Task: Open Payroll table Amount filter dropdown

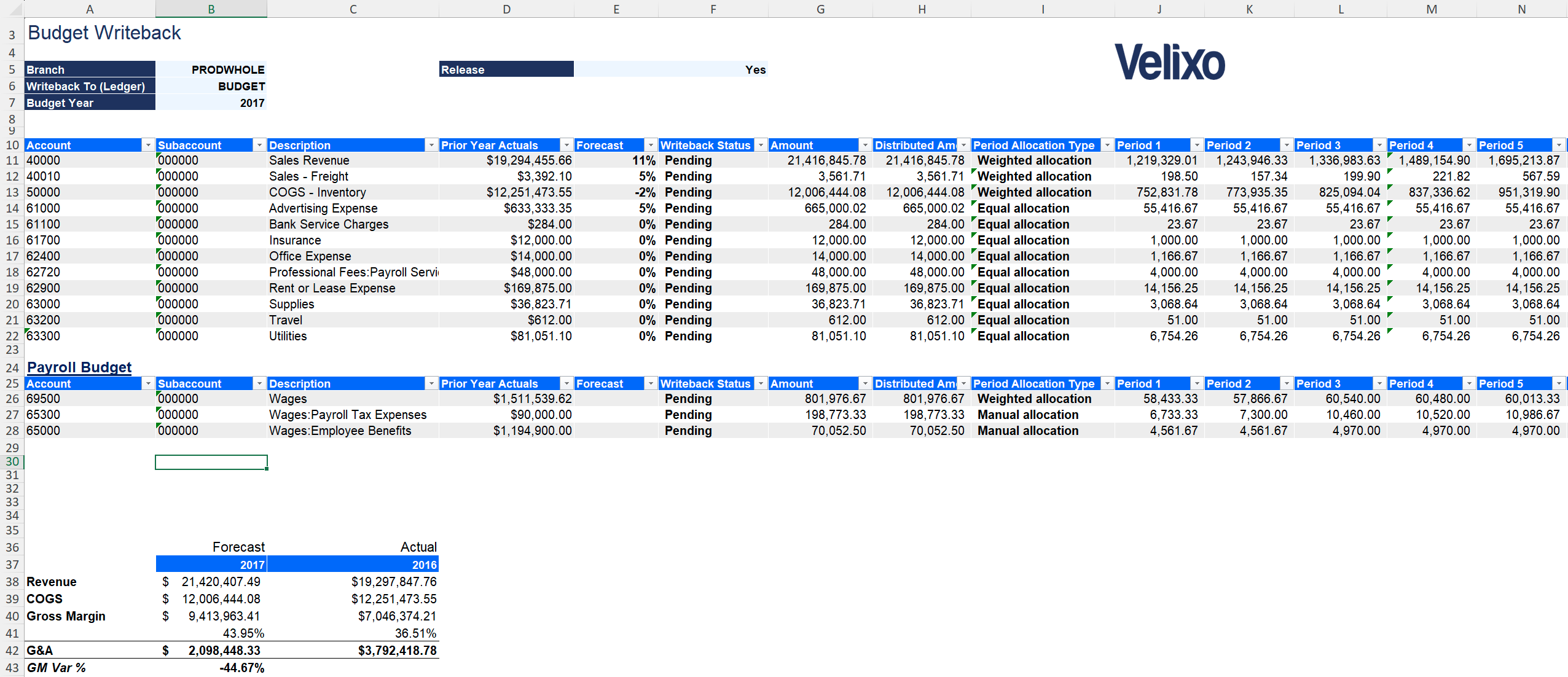Action: click(x=865, y=383)
